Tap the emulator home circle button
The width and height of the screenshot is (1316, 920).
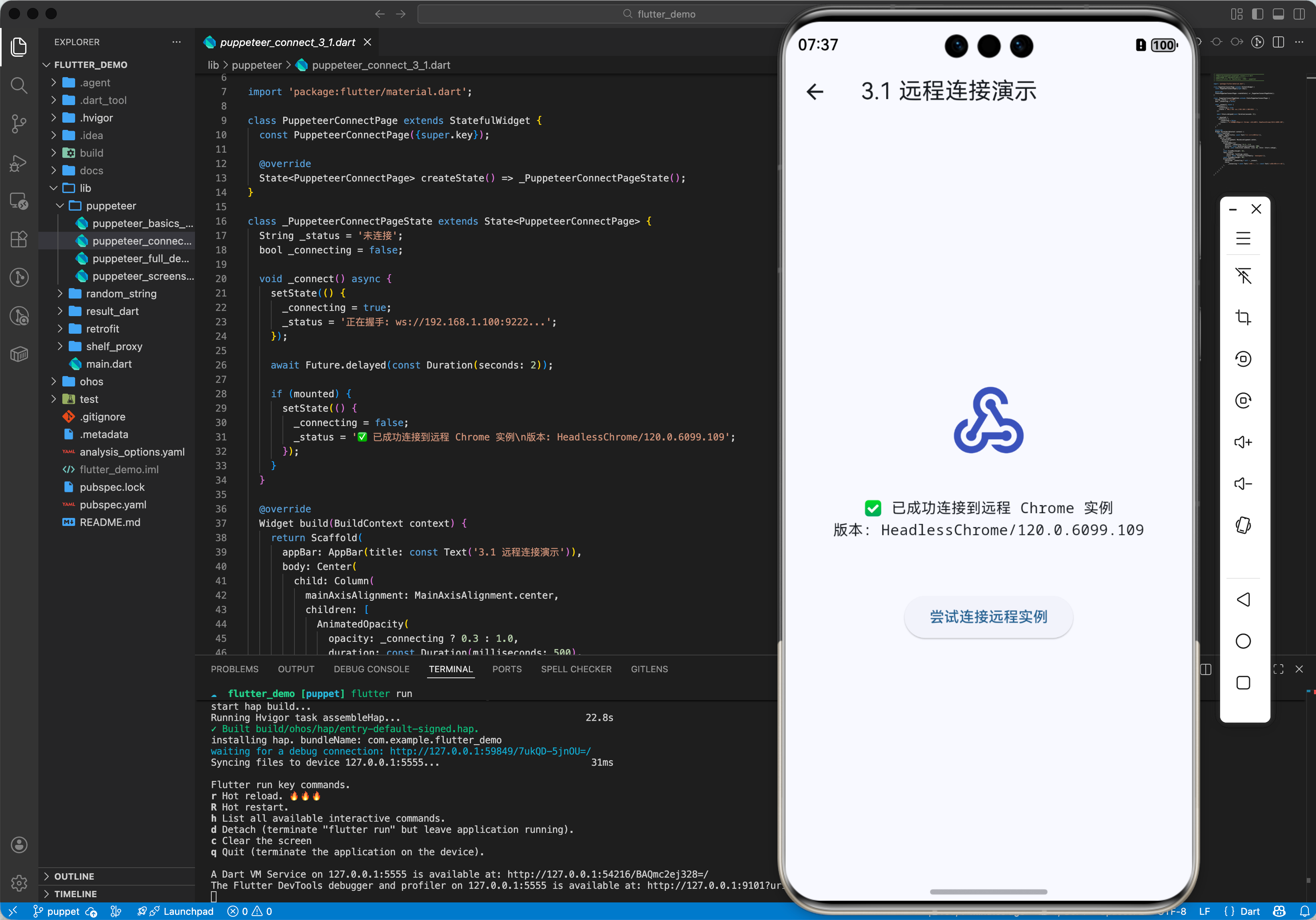pyautogui.click(x=1242, y=641)
